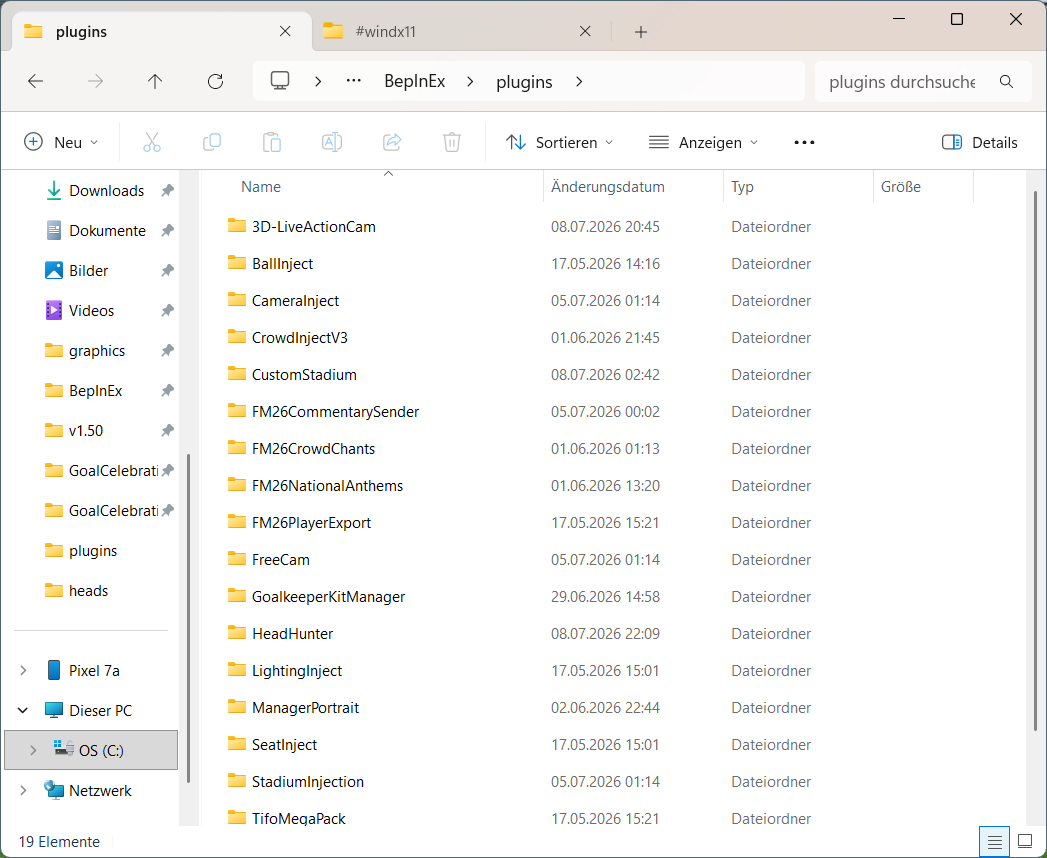Select the FM26CommentarySender folder
This screenshot has width=1047, height=858.
click(335, 412)
